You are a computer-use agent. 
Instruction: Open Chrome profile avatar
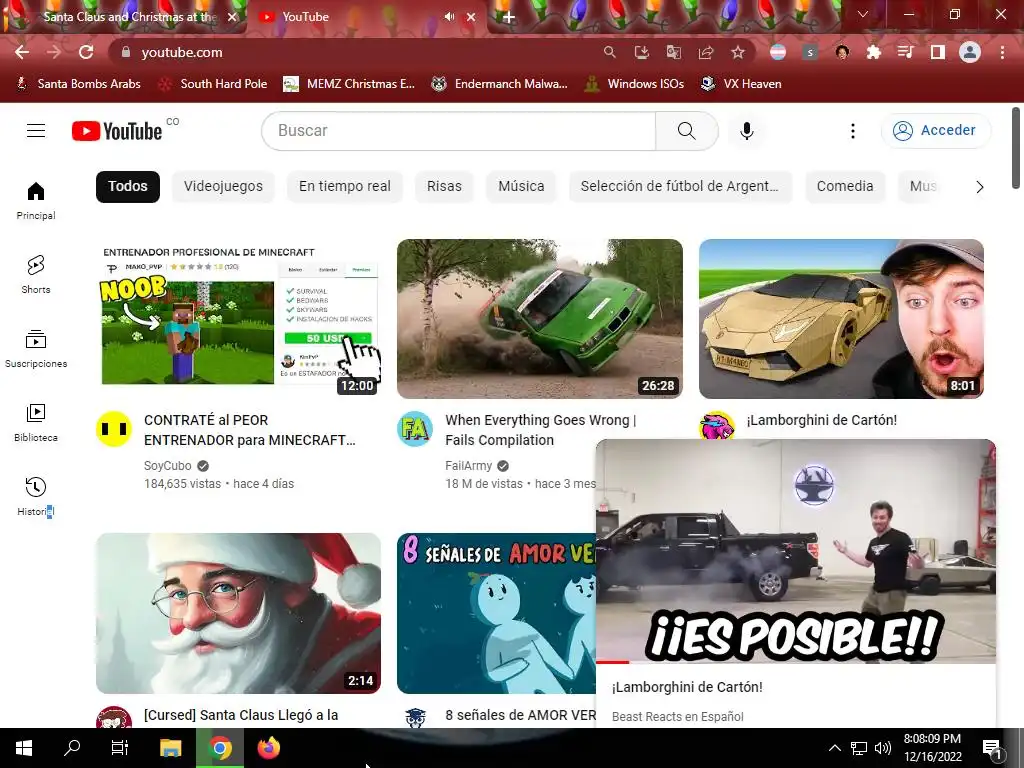970,52
